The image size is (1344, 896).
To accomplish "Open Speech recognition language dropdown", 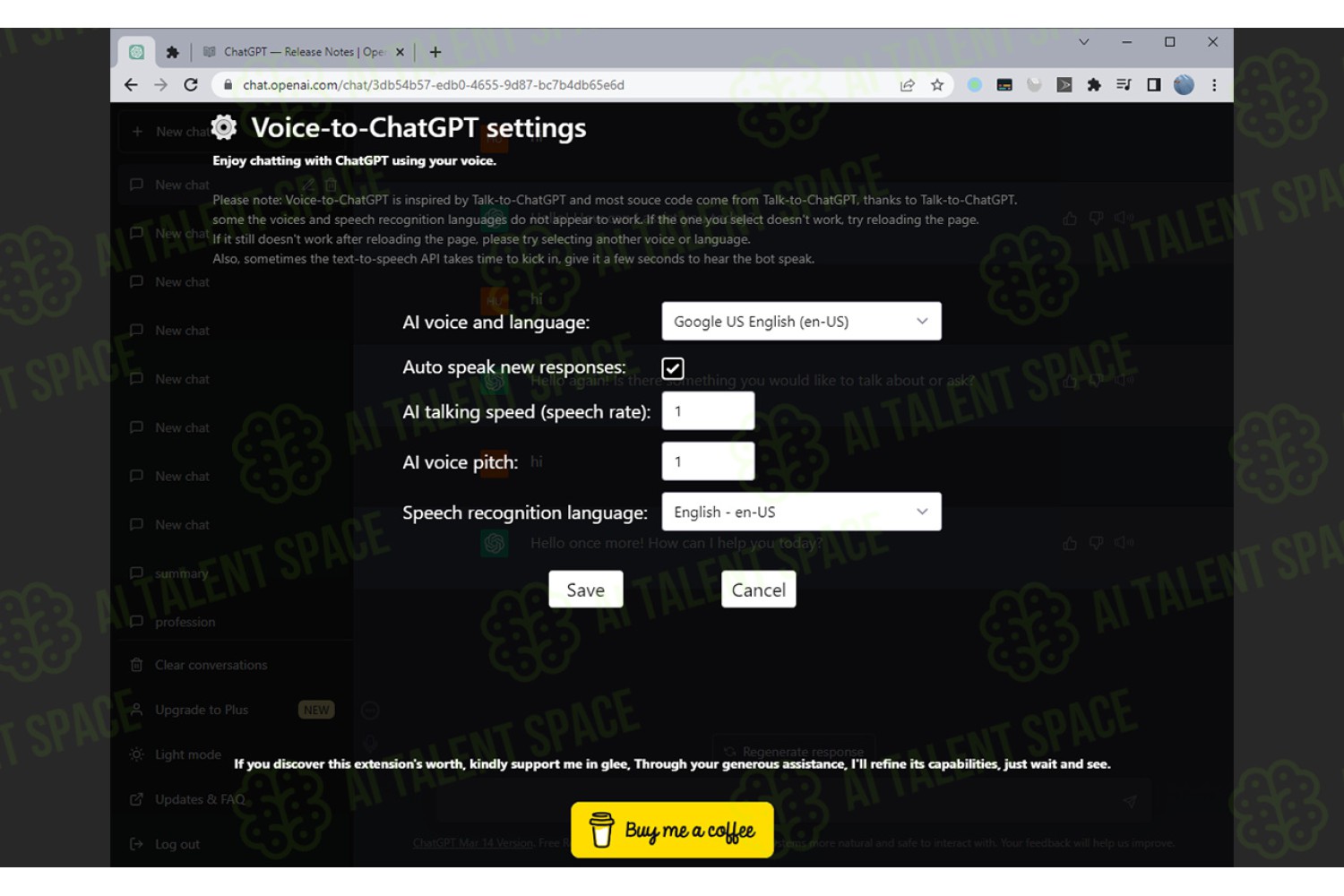I will tap(801, 512).
